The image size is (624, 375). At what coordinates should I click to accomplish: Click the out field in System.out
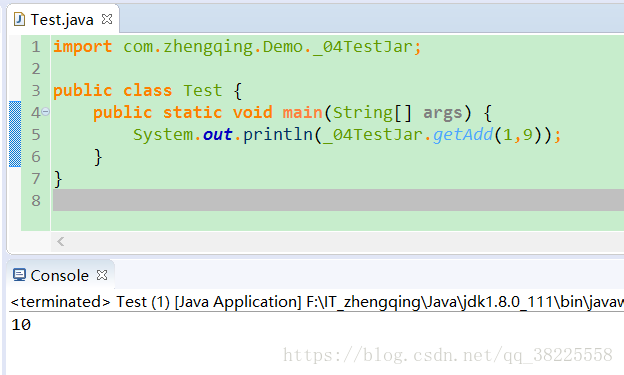pyautogui.click(x=217, y=135)
